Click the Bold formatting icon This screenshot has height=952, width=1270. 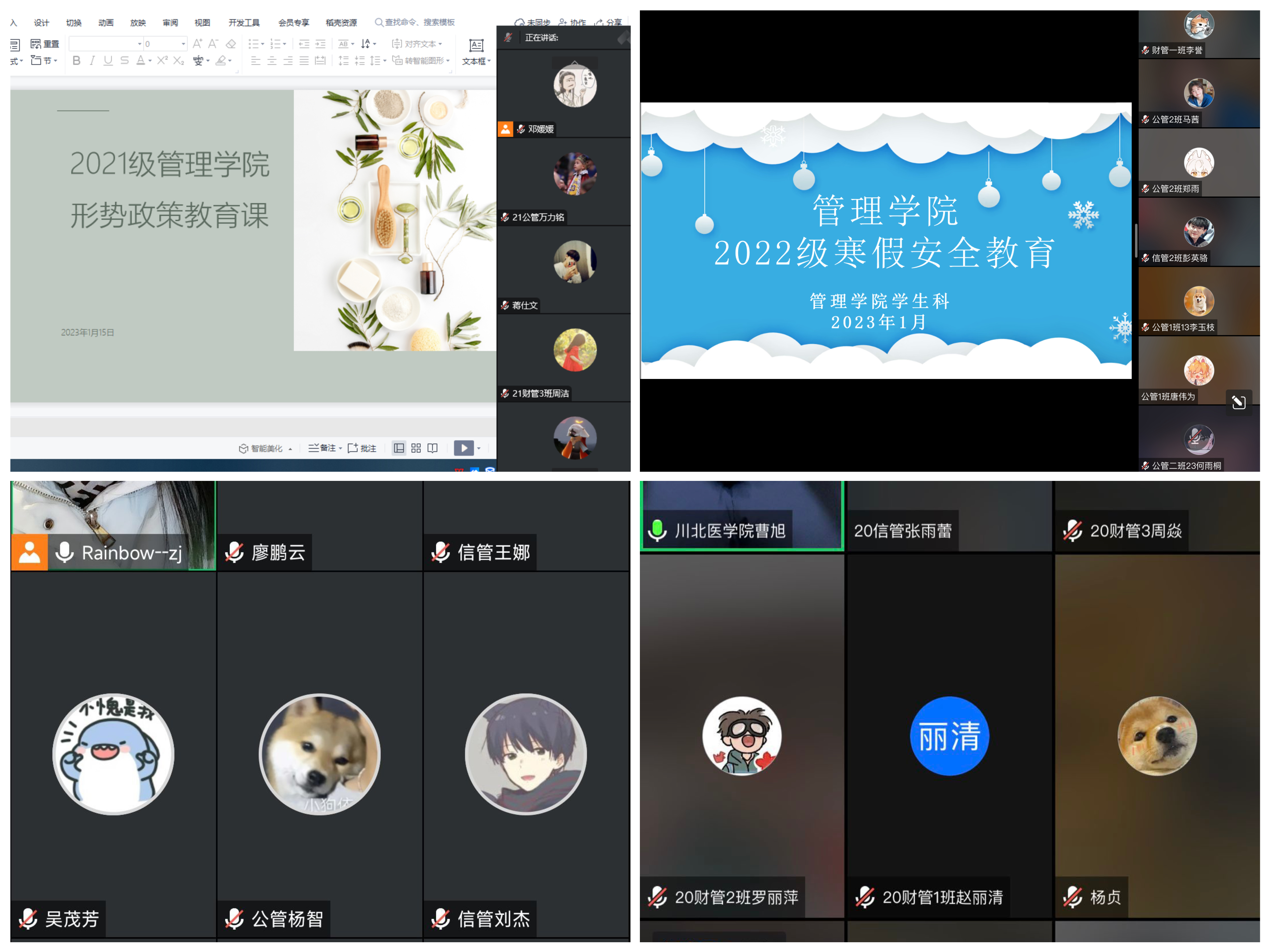pyautogui.click(x=76, y=61)
